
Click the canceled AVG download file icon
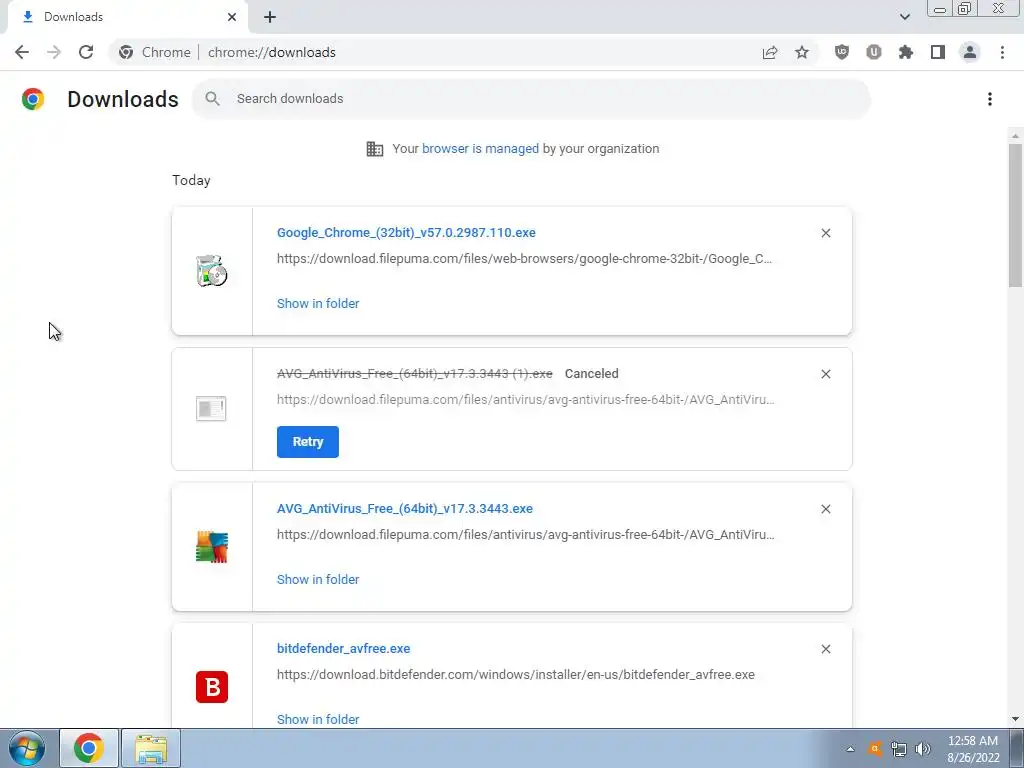pyautogui.click(x=211, y=409)
